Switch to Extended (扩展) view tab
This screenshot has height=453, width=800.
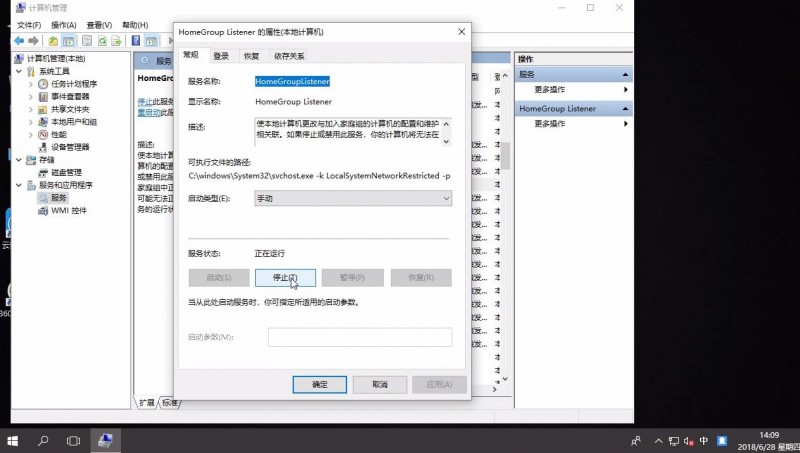click(x=146, y=403)
